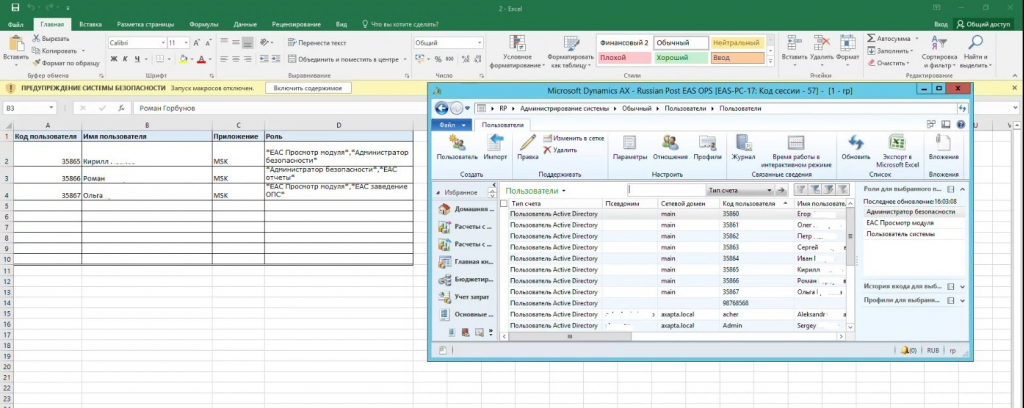Switch to Рецензирование tab
The width and height of the screenshot is (1024, 408).
click(296, 24)
